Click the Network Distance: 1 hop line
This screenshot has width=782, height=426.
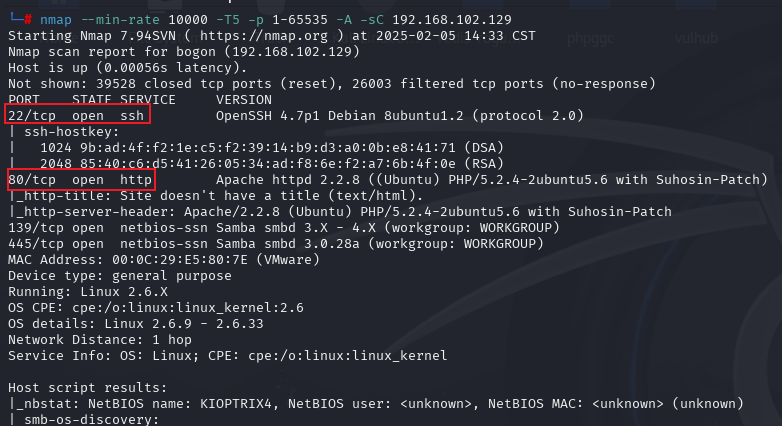(100, 340)
